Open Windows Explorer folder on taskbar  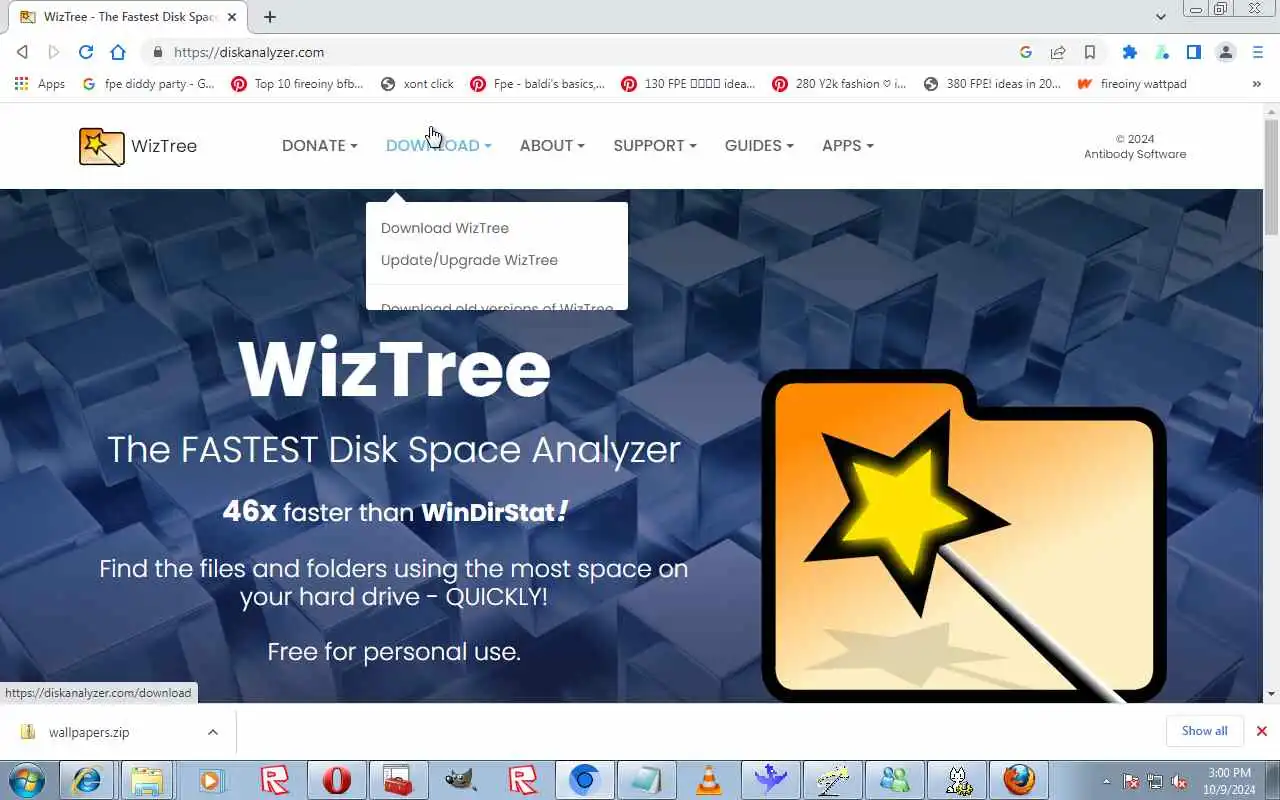[x=148, y=779]
